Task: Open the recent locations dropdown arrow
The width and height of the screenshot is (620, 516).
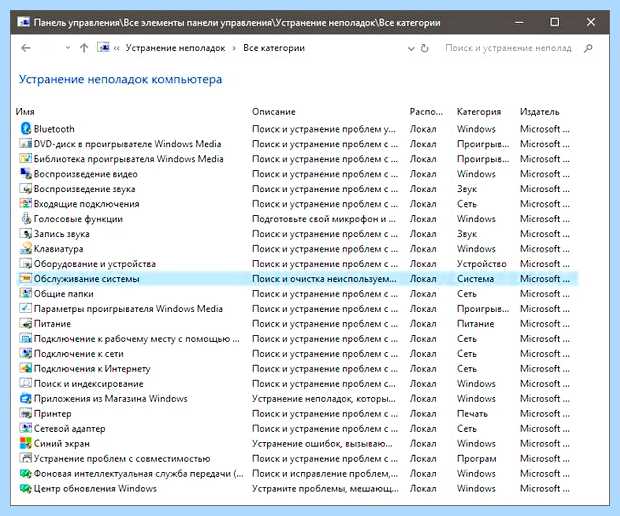Action: click(x=68, y=48)
